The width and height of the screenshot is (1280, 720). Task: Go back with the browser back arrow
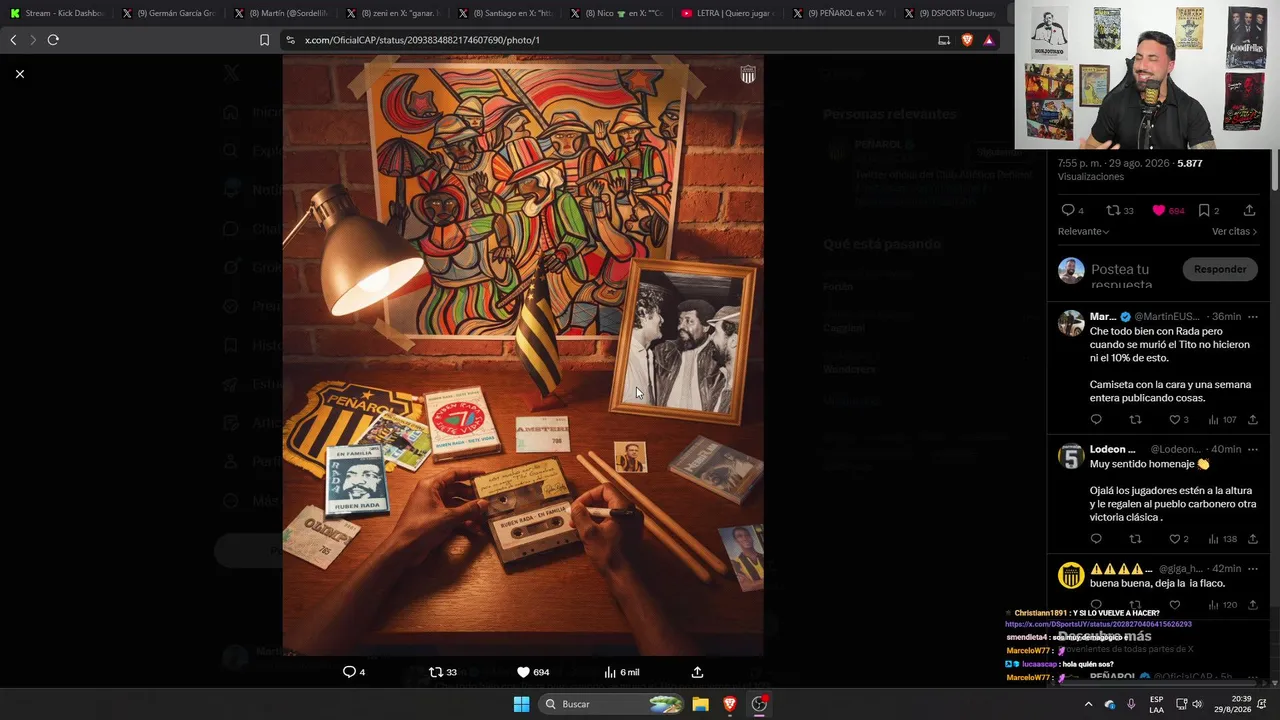pos(13,40)
